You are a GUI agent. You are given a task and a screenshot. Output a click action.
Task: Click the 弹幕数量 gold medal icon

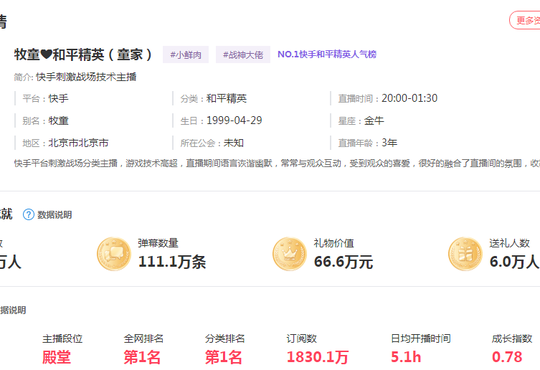114,254
